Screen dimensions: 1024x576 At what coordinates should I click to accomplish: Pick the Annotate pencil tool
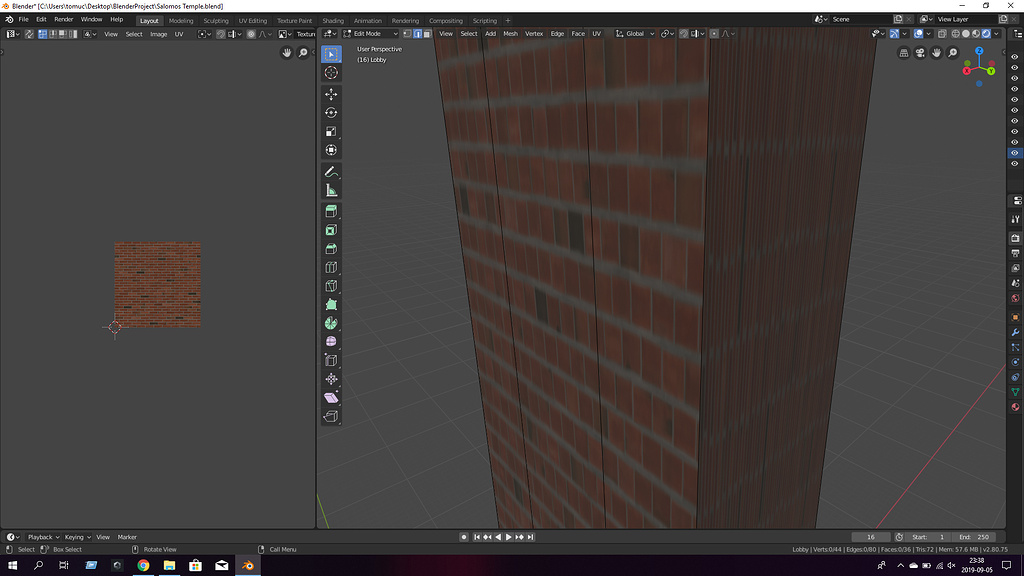(331, 172)
